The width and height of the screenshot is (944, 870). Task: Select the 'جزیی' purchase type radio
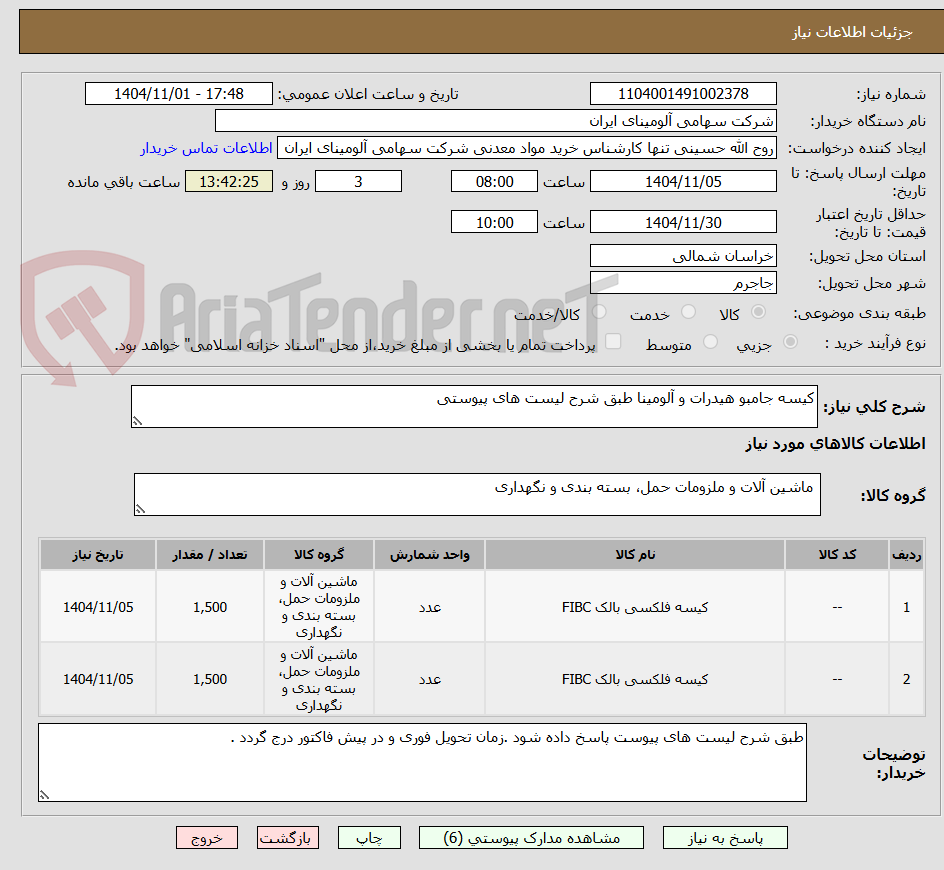coord(790,342)
